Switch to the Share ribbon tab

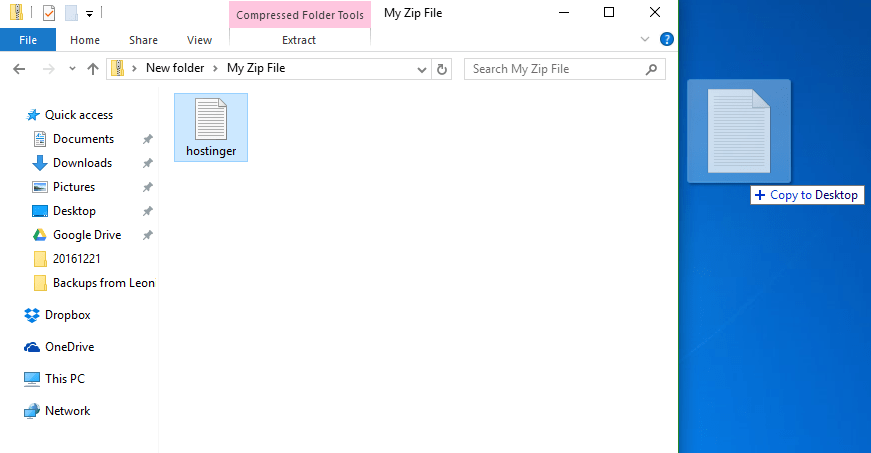(143, 40)
